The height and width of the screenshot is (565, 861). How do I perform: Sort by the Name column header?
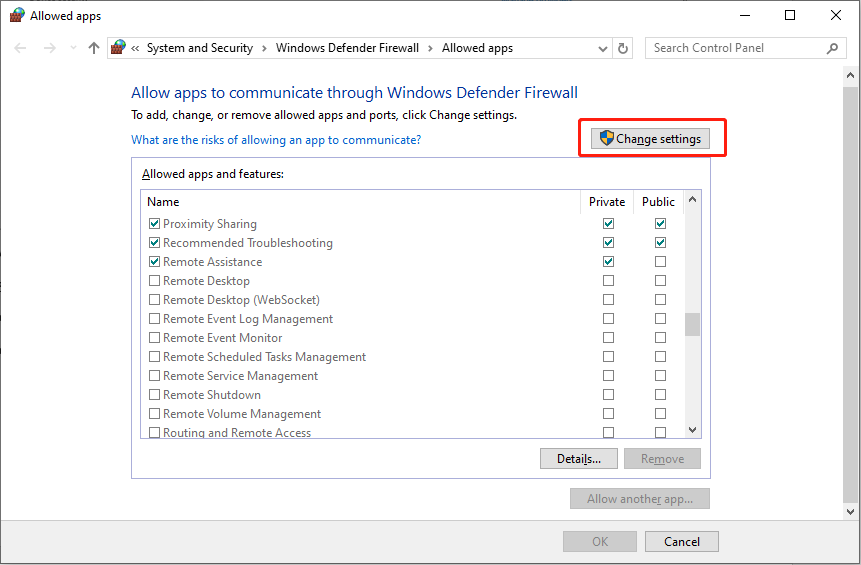(x=361, y=202)
